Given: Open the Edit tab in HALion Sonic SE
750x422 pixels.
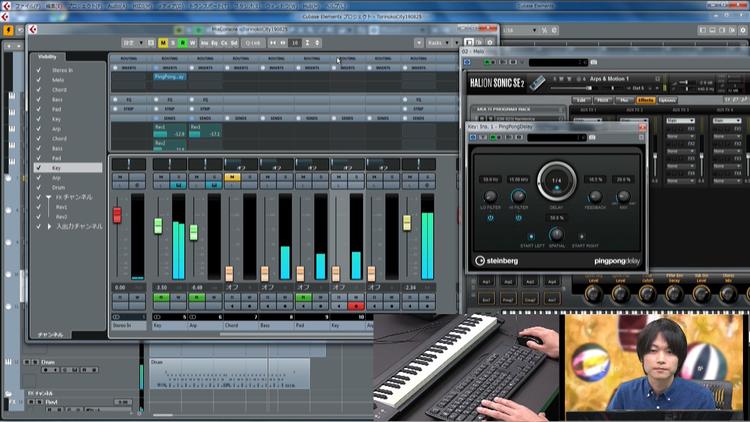Looking at the screenshot, I should [581, 100].
